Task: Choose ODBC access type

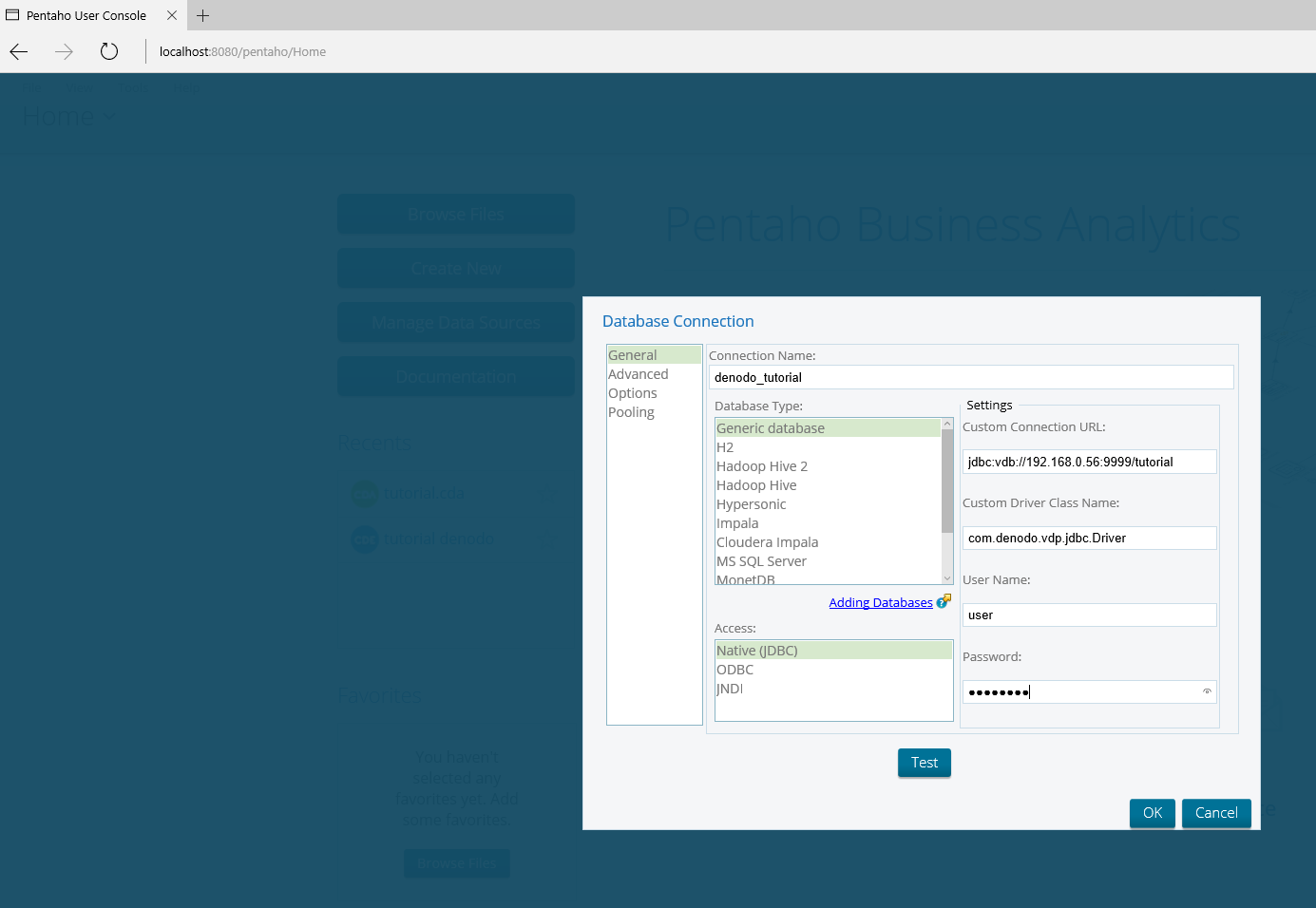Action: (833, 670)
